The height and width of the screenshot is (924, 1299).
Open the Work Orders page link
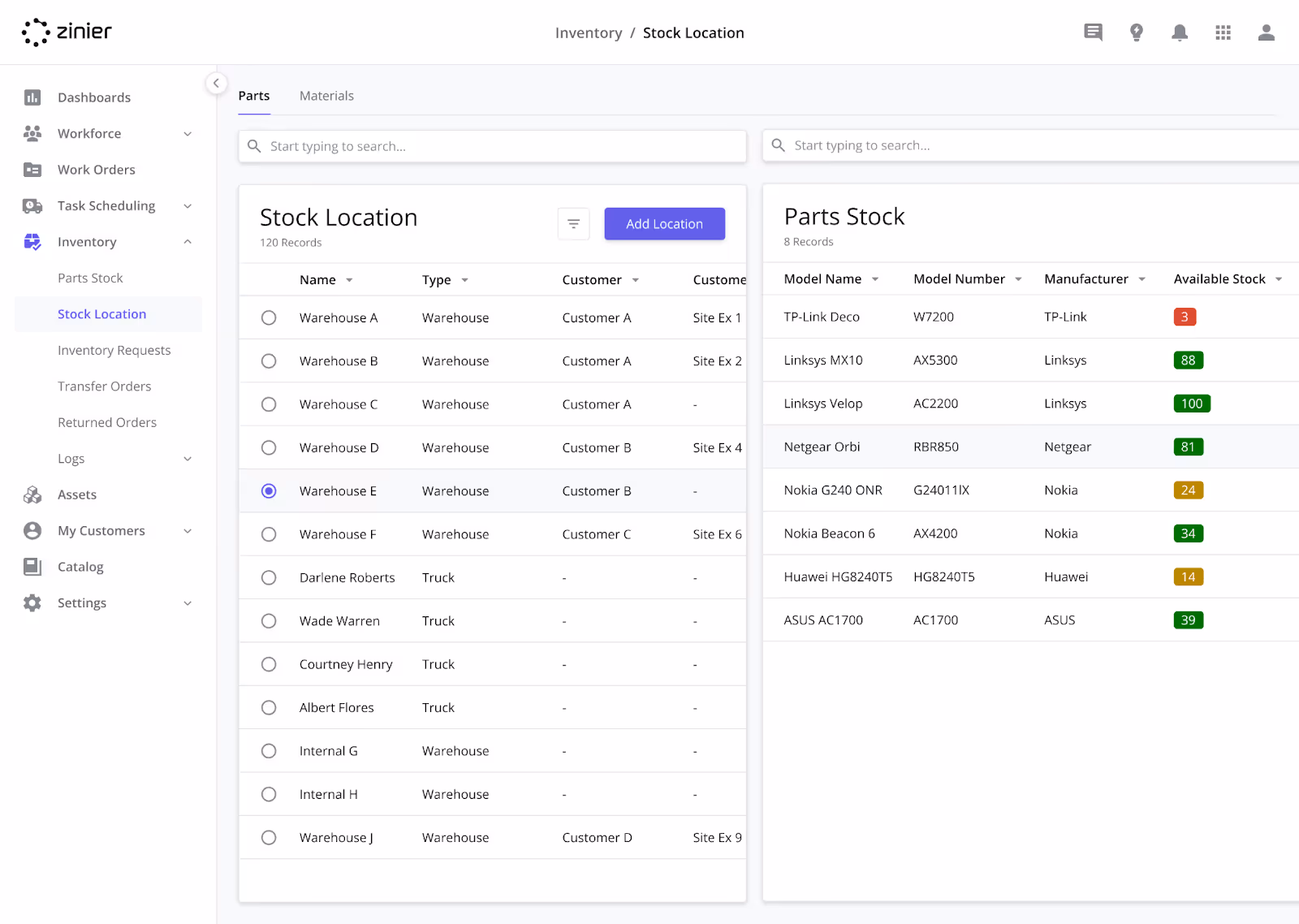97,170
